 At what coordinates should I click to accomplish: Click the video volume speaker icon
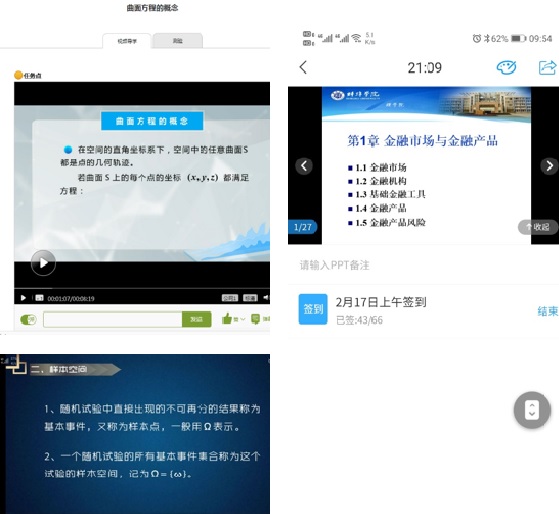[x=266, y=297]
